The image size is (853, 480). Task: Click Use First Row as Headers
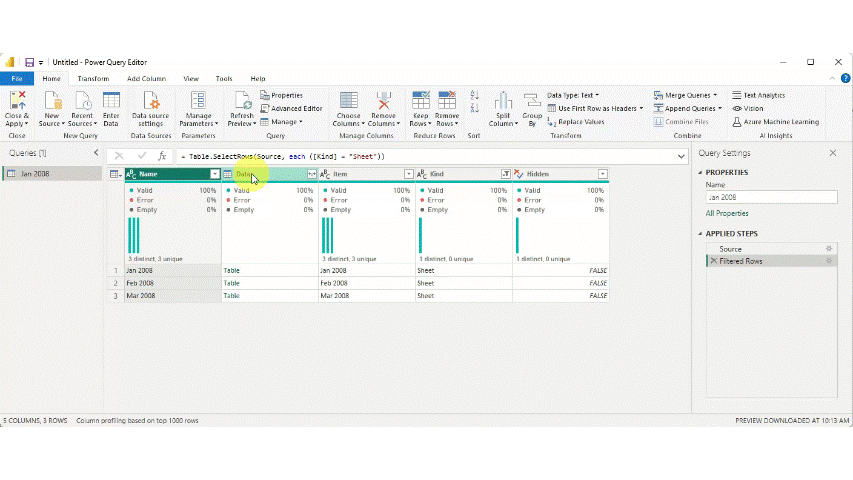[597, 108]
